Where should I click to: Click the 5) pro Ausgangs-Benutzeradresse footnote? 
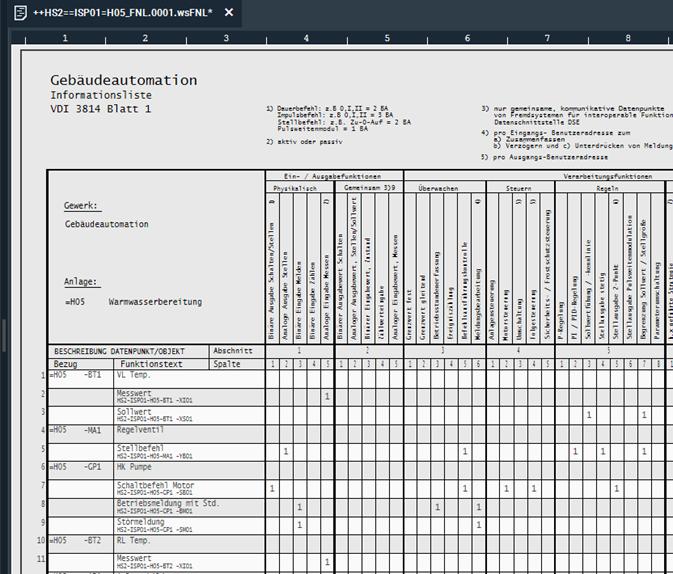tap(544, 157)
